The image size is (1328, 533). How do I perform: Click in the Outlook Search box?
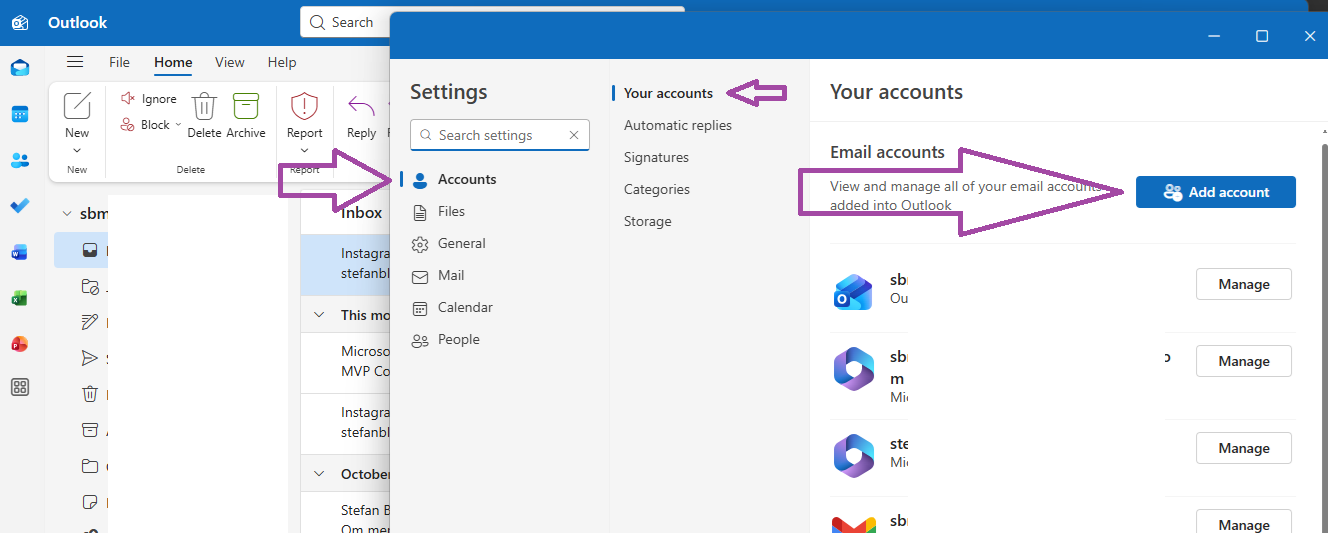click(x=345, y=22)
